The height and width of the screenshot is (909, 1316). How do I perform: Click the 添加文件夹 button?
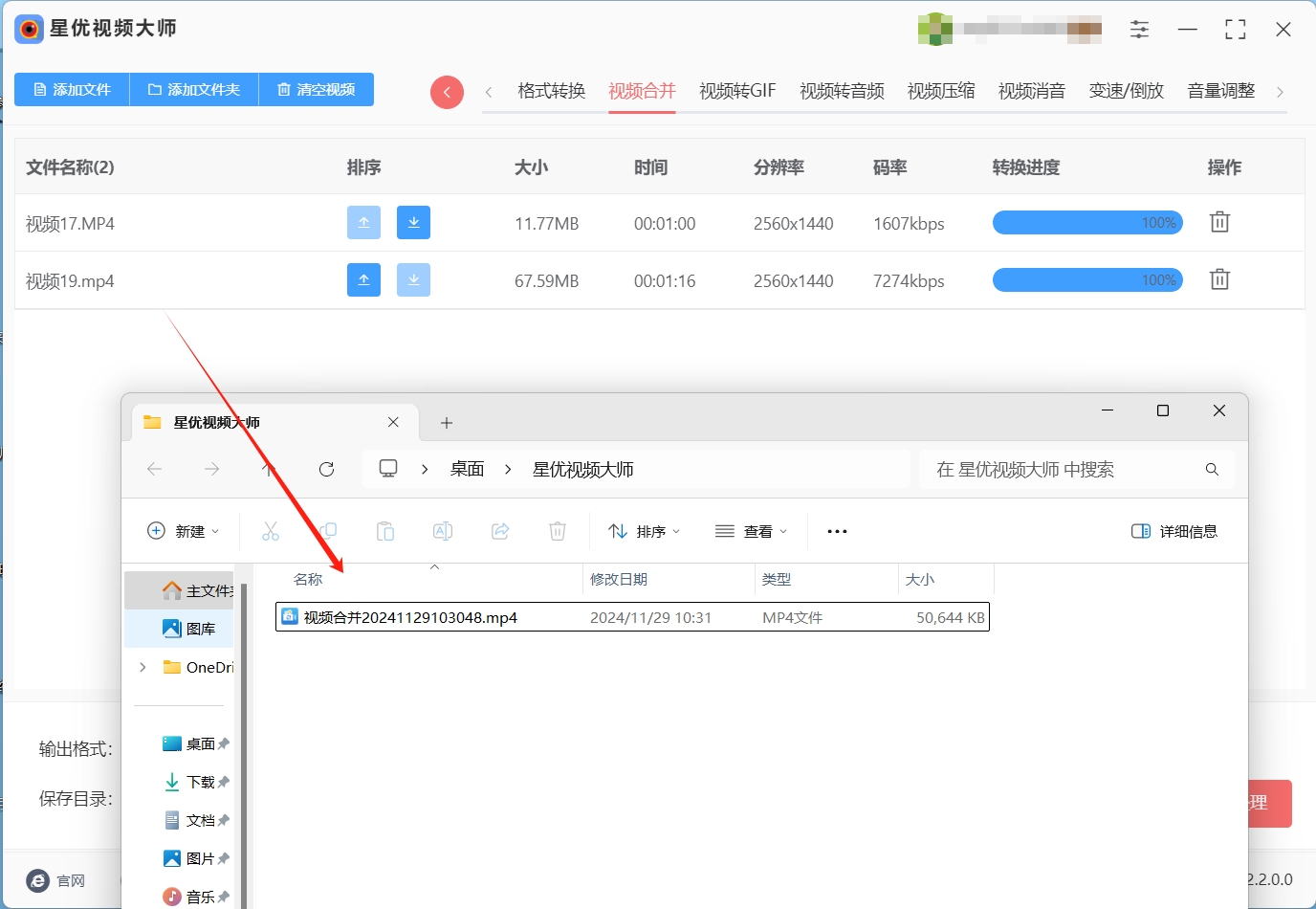pos(194,89)
